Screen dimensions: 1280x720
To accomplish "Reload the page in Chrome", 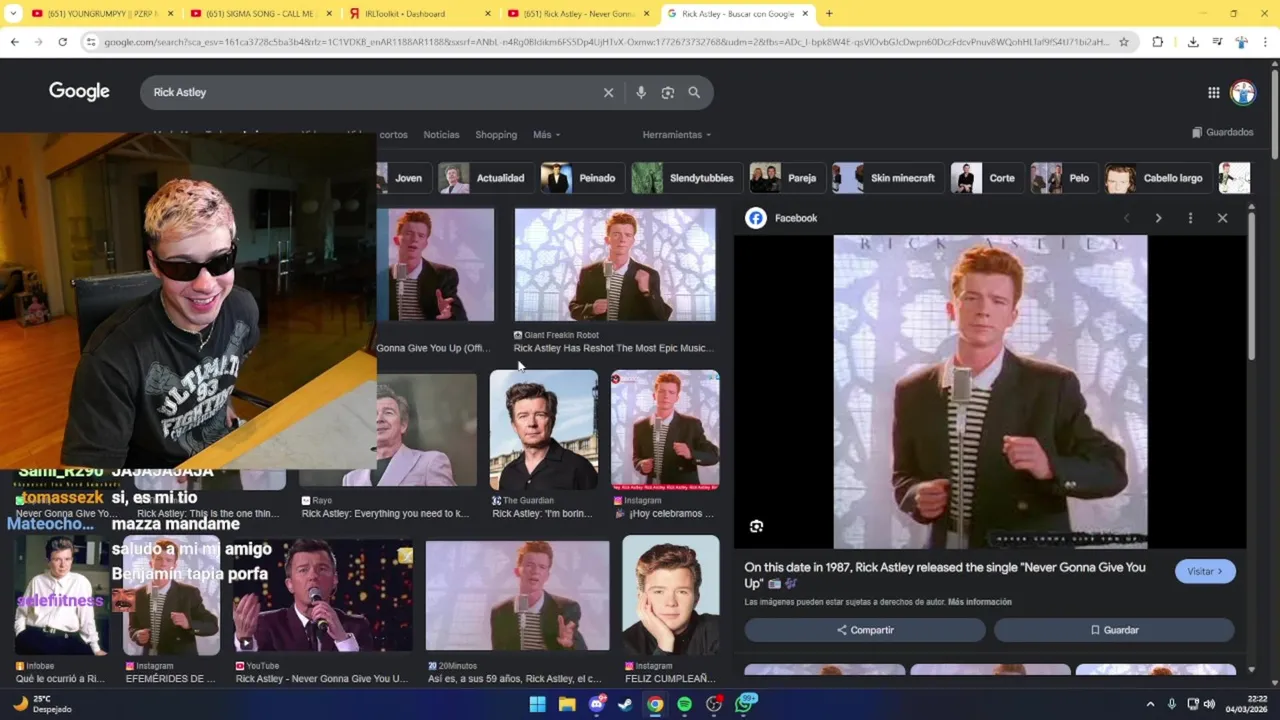I will coord(62,42).
